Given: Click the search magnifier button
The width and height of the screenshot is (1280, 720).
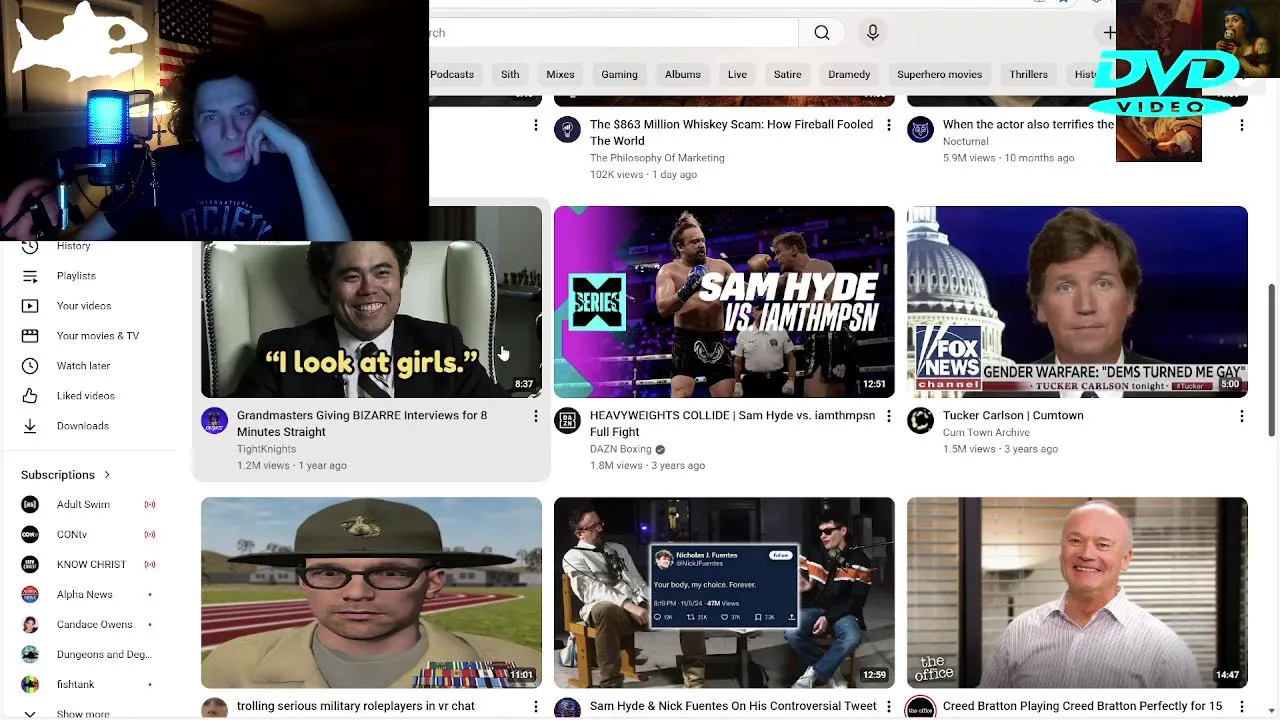Looking at the screenshot, I should 822,33.
